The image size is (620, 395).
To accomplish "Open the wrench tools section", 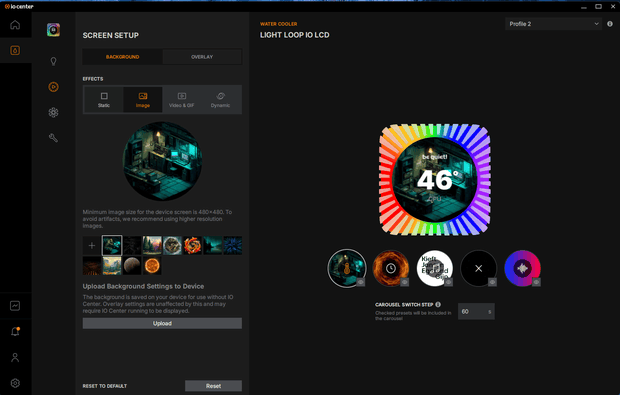I will [x=53, y=138].
